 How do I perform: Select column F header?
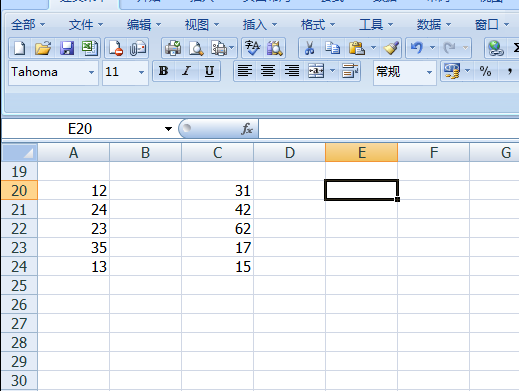click(x=434, y=153)
